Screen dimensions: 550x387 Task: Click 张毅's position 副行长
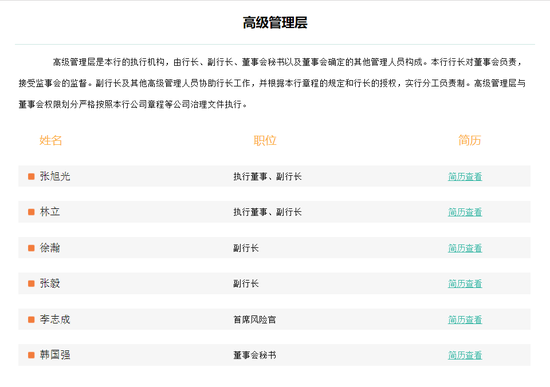point(246,283)
